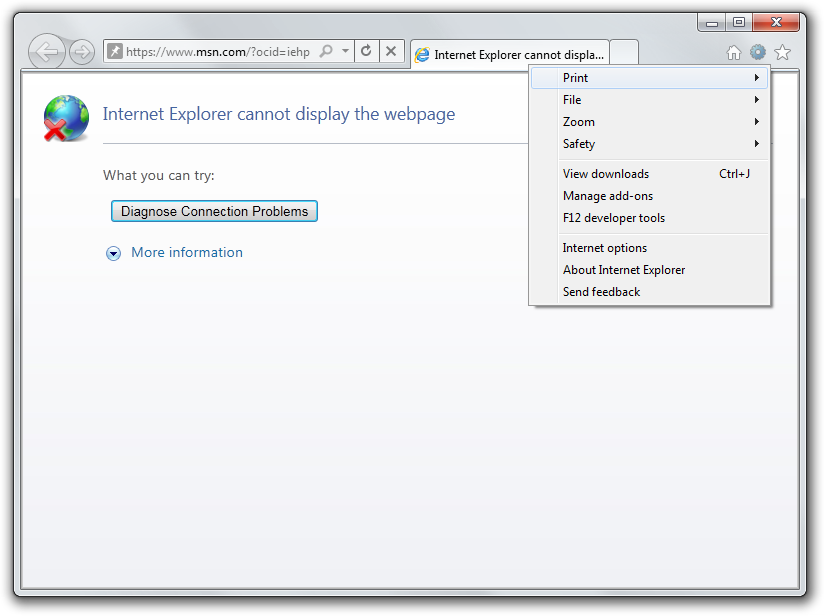Image resolution: width=826 pixels, height=616 pixels.
Task: Open the Safety submenu
Action: click(x=649, y=144)
